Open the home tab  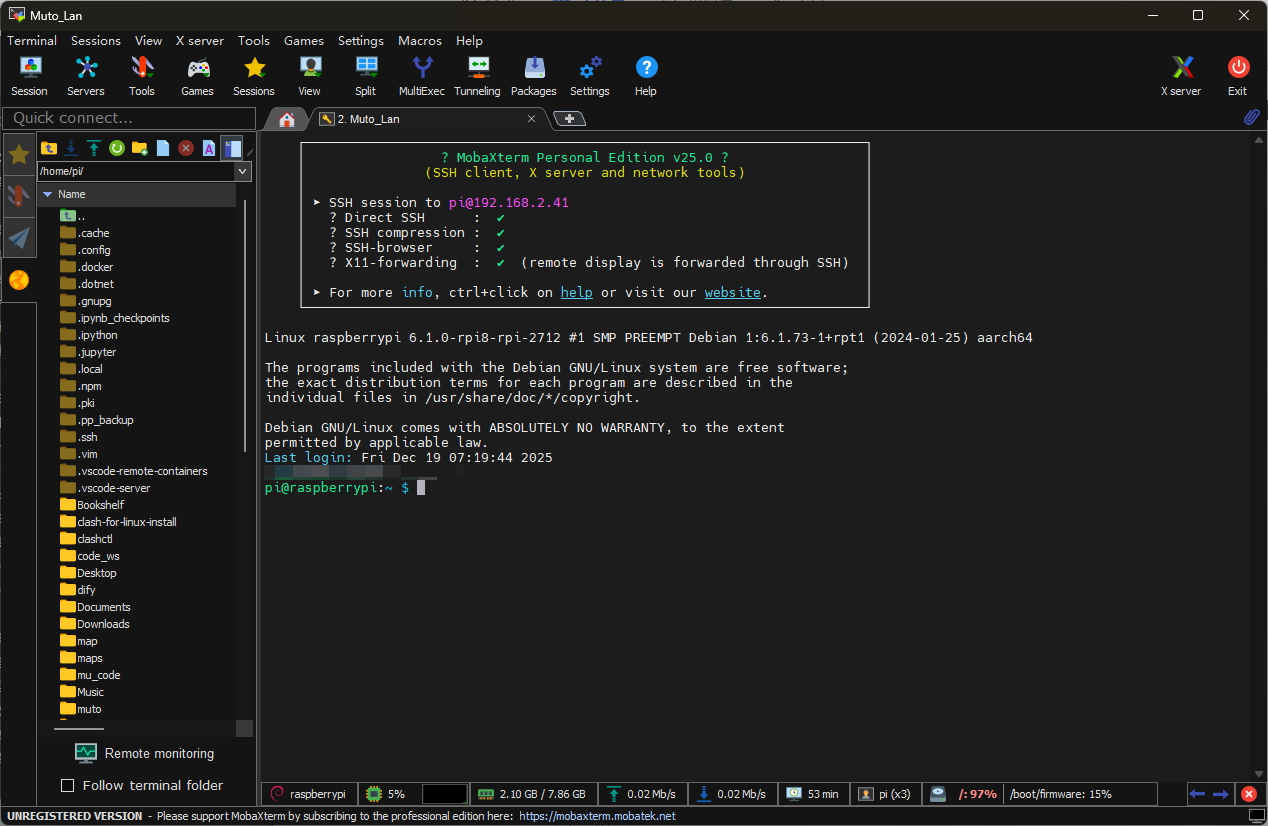tap(287, 119)
